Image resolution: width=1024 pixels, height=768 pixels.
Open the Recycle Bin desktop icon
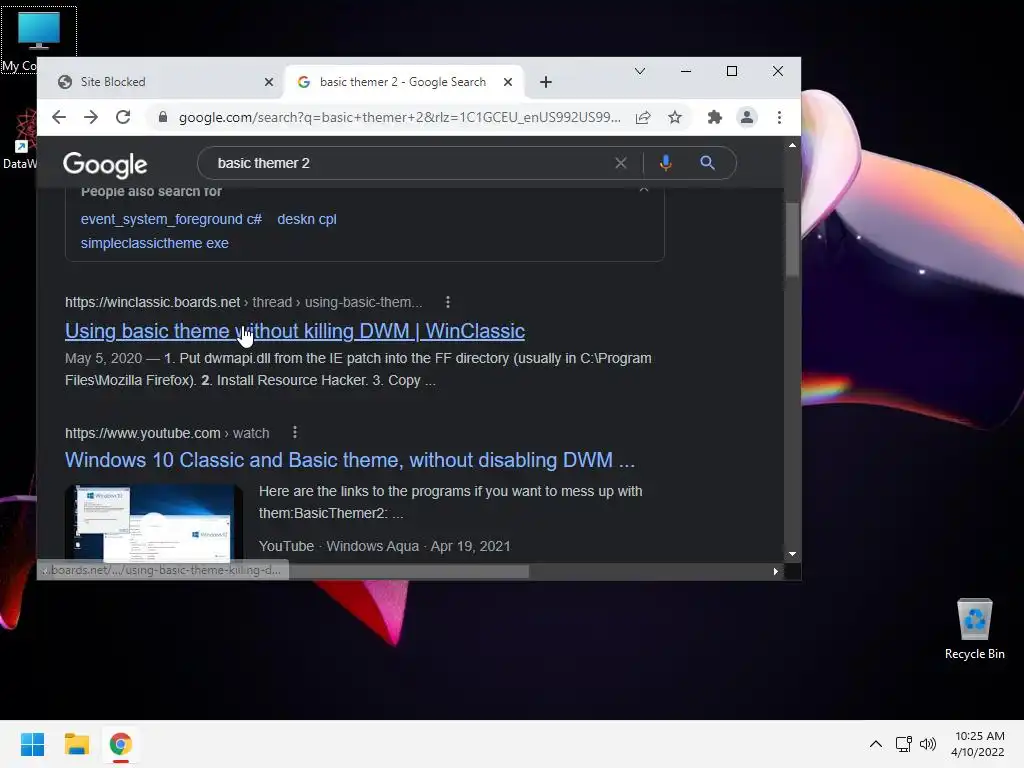pos(974,629)
